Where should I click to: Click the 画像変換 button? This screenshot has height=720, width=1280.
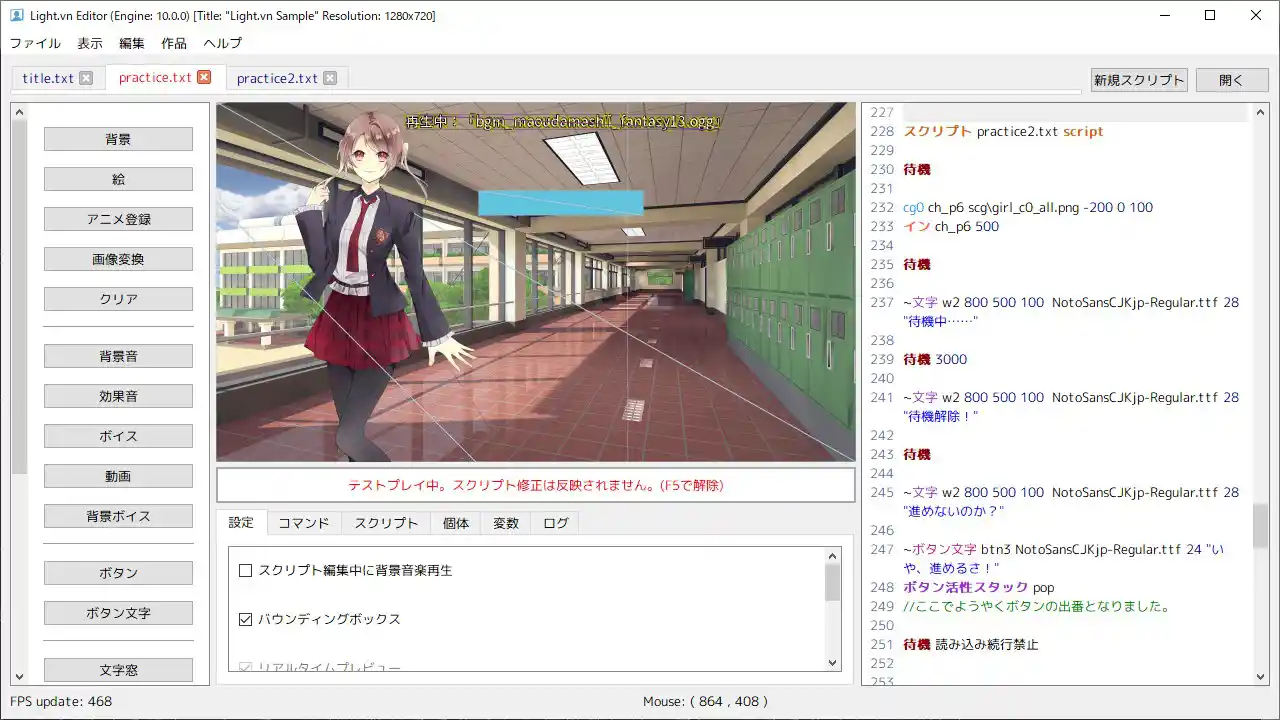[x=118, y=259]
